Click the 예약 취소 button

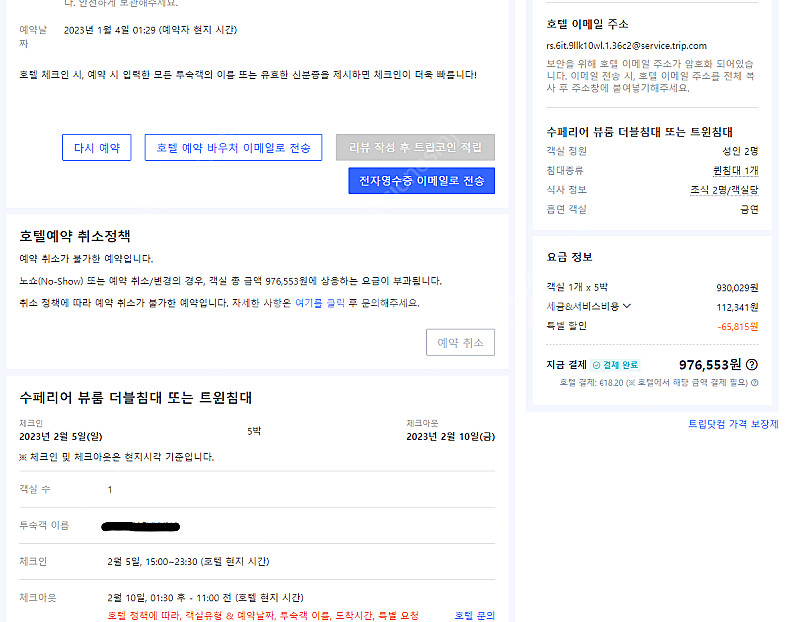point(460,342)
